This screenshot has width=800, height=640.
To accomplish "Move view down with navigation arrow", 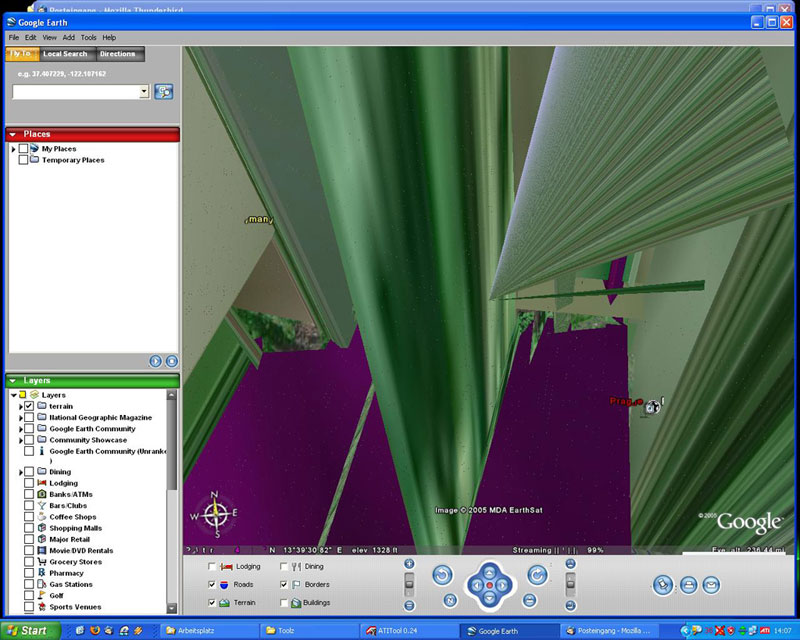I will pos(489,598).
